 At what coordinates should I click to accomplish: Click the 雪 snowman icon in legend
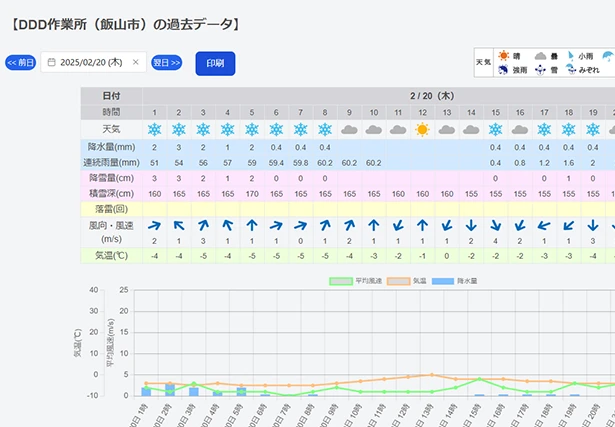pyautogui.click(x=540, y=70)
